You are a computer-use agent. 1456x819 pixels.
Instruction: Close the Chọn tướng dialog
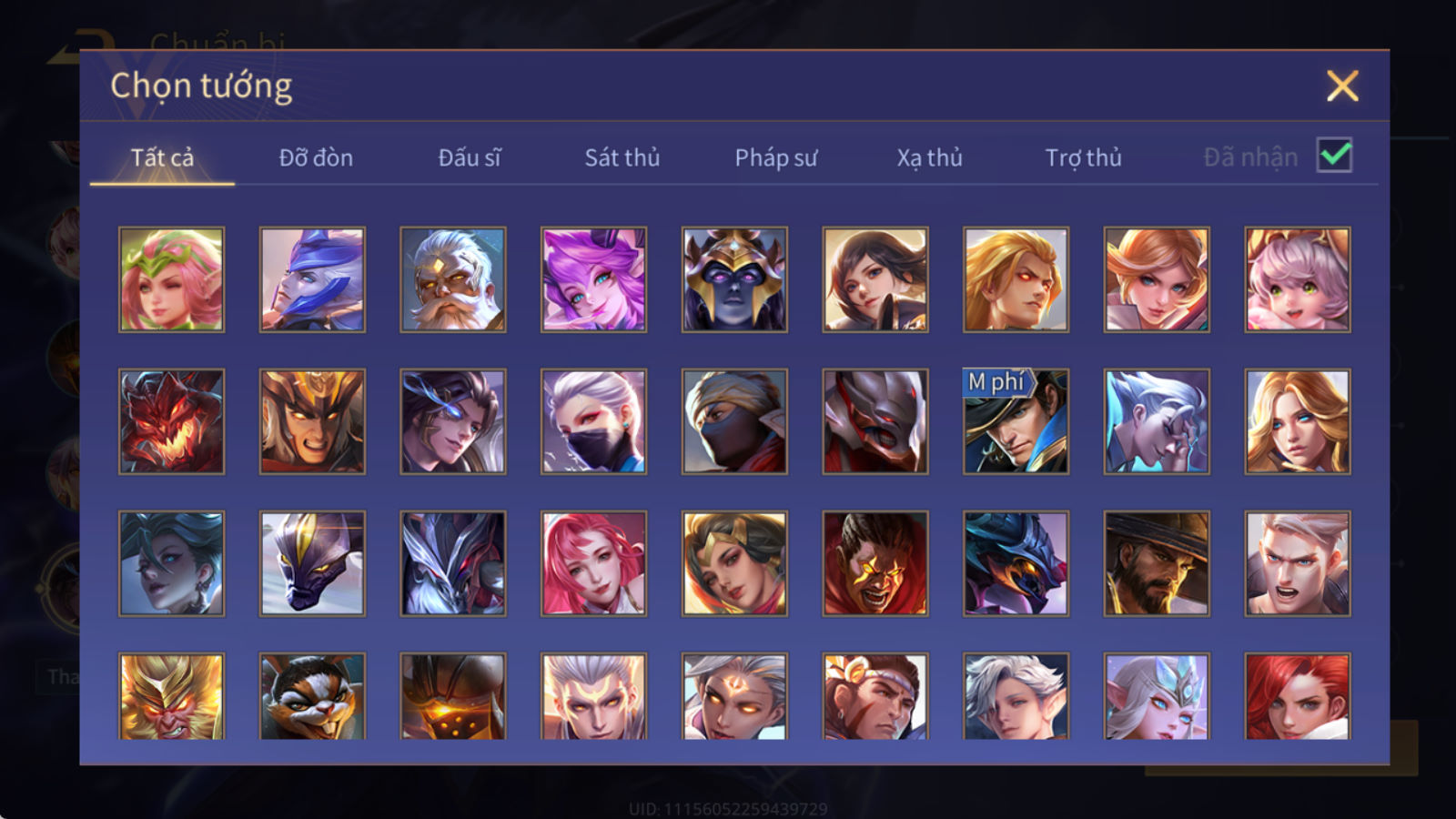pos(1342,86)
